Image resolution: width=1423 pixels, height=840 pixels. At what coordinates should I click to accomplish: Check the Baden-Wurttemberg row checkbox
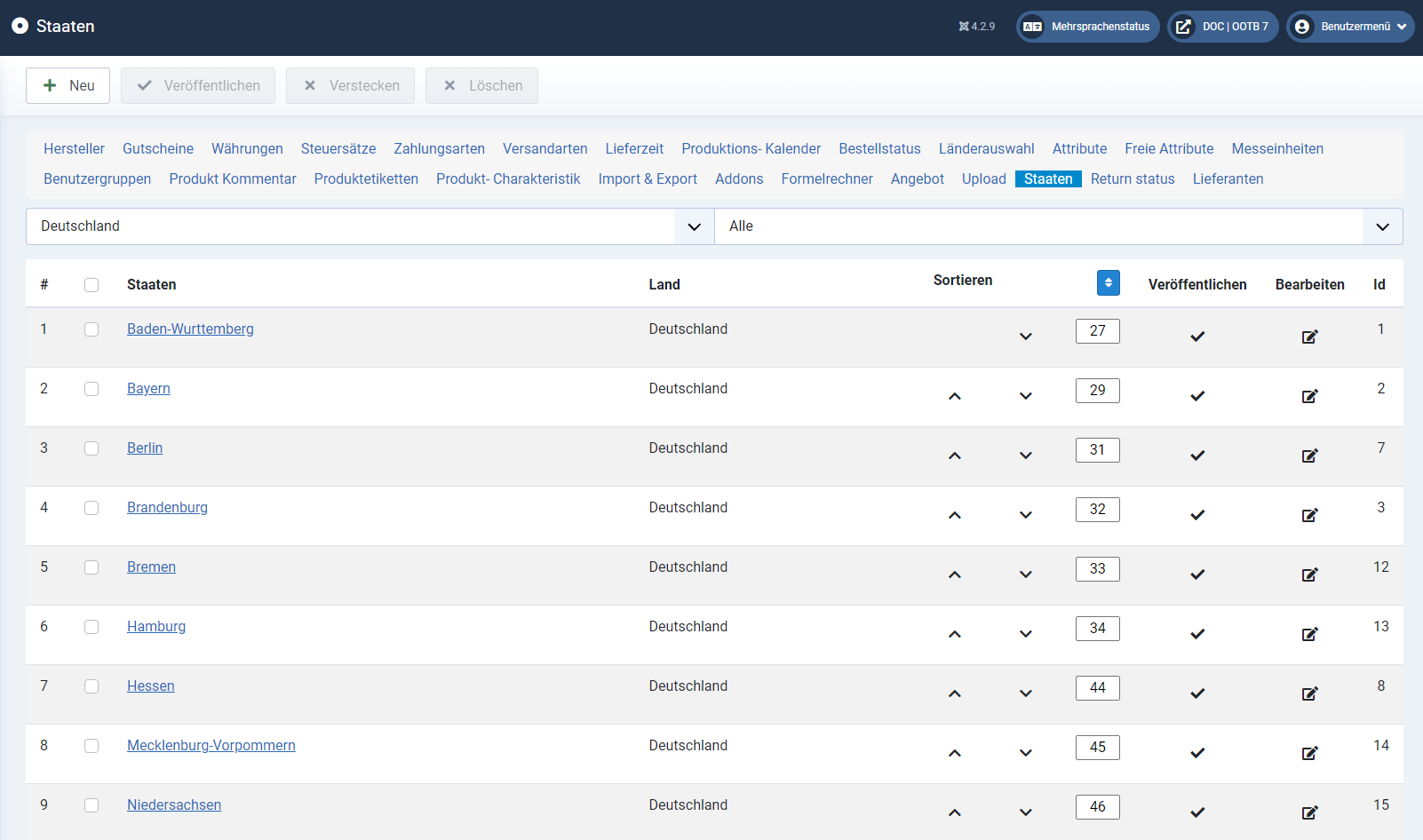(x=91, y=329)
